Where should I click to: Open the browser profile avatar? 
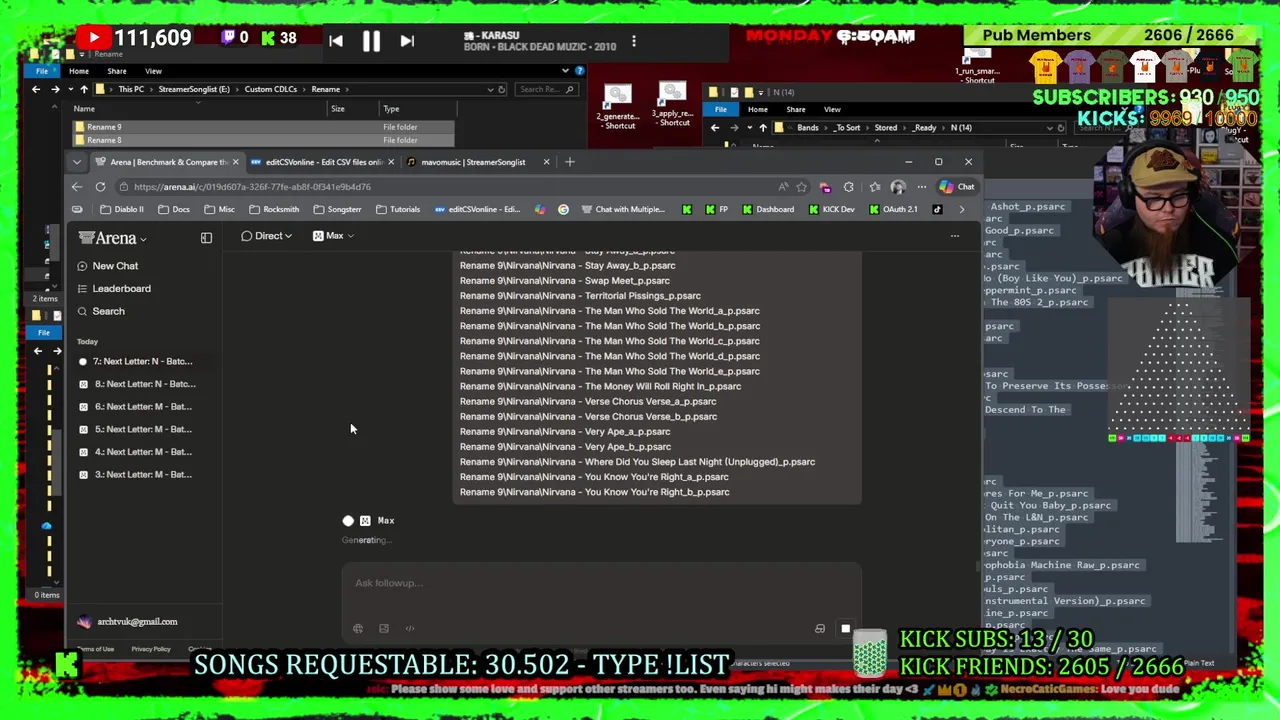(898, 187)
